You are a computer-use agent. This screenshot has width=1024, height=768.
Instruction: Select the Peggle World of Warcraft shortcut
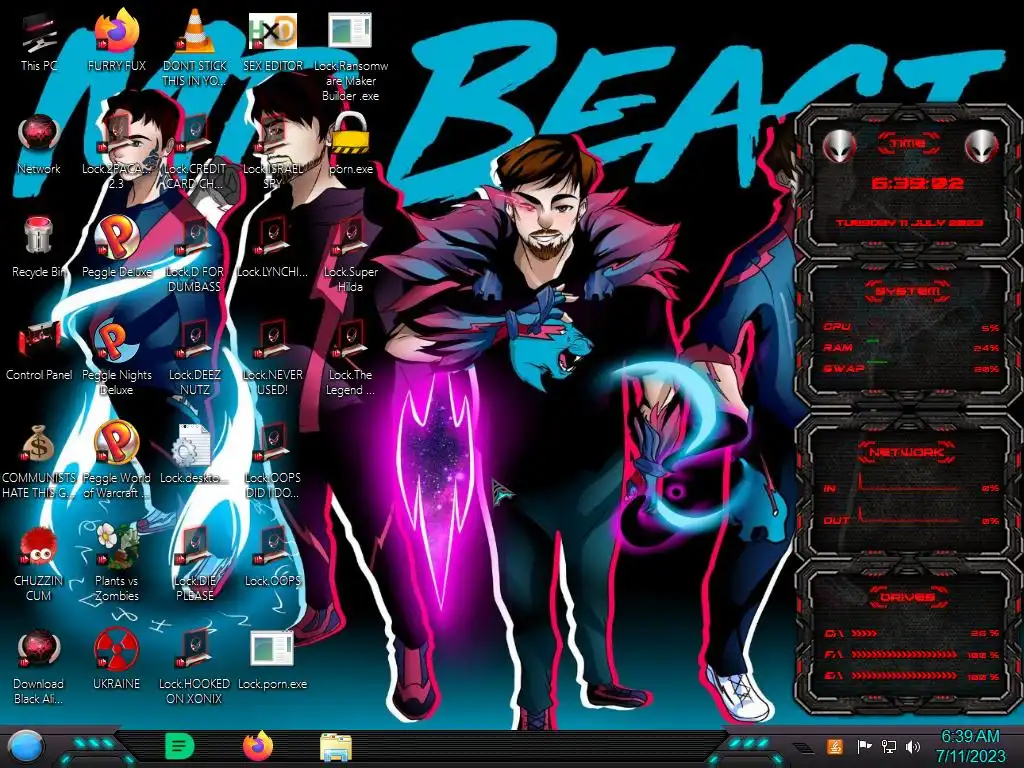(x=117, y=444)
